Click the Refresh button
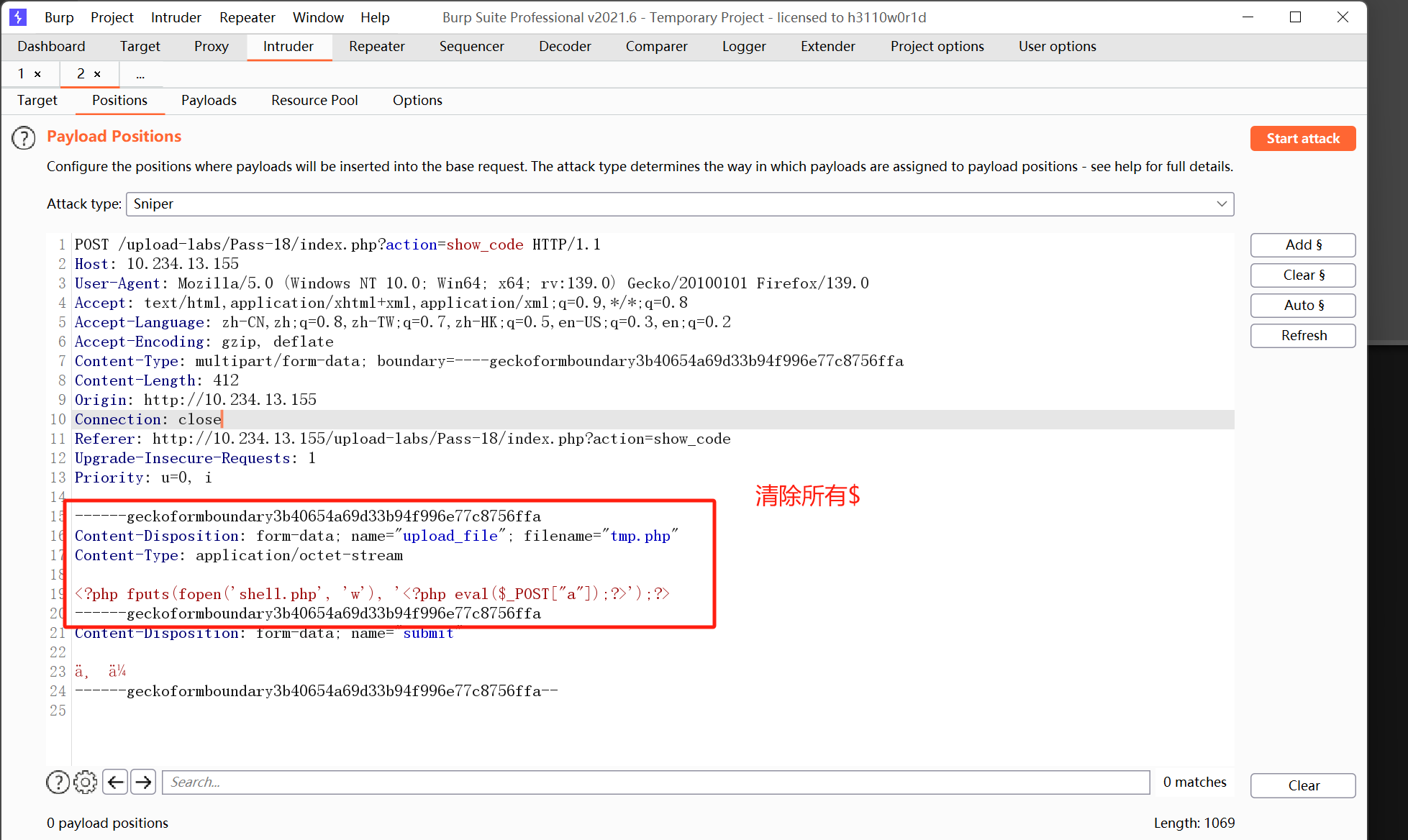This screenshot has width=1408, height=840. click(x=1303, y=335)
